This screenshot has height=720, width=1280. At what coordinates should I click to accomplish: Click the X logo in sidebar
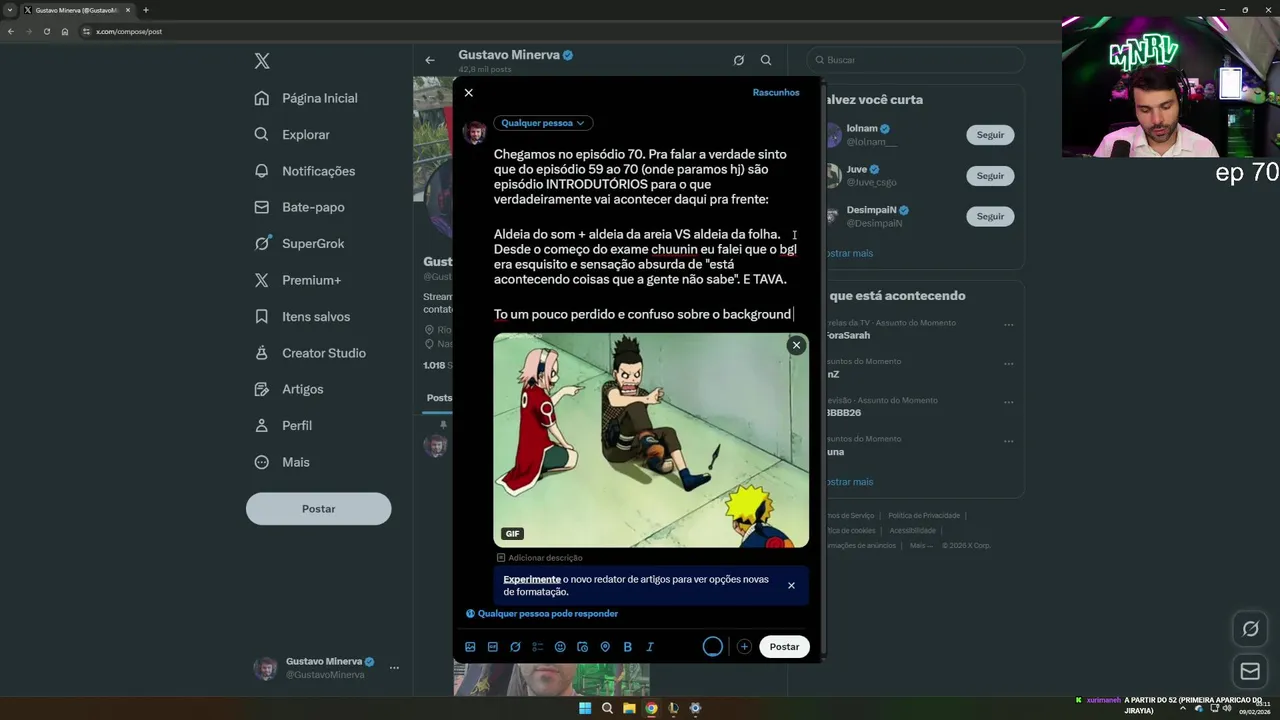coord(262,61)
